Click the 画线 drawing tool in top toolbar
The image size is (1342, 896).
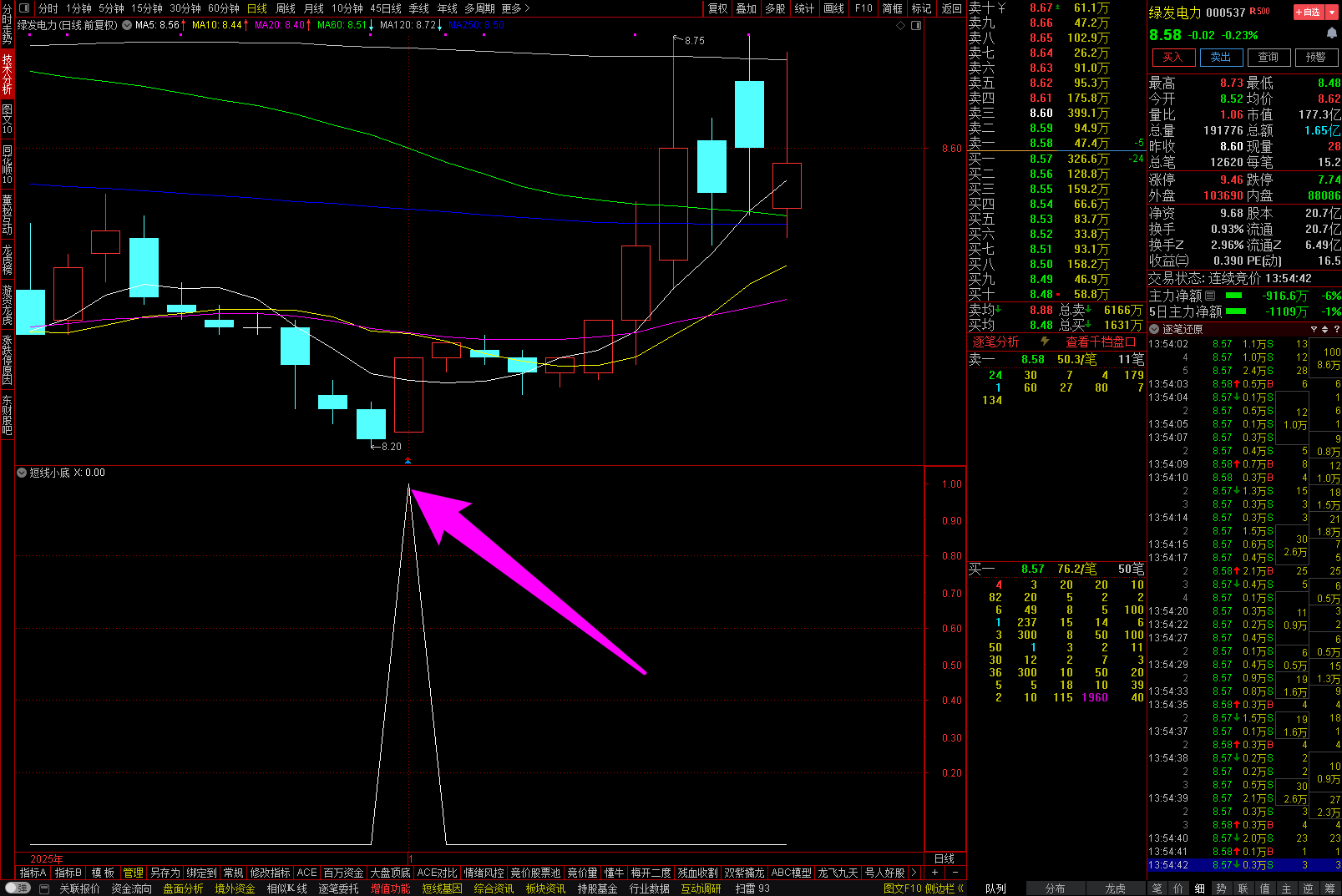(x=833, y=8)
